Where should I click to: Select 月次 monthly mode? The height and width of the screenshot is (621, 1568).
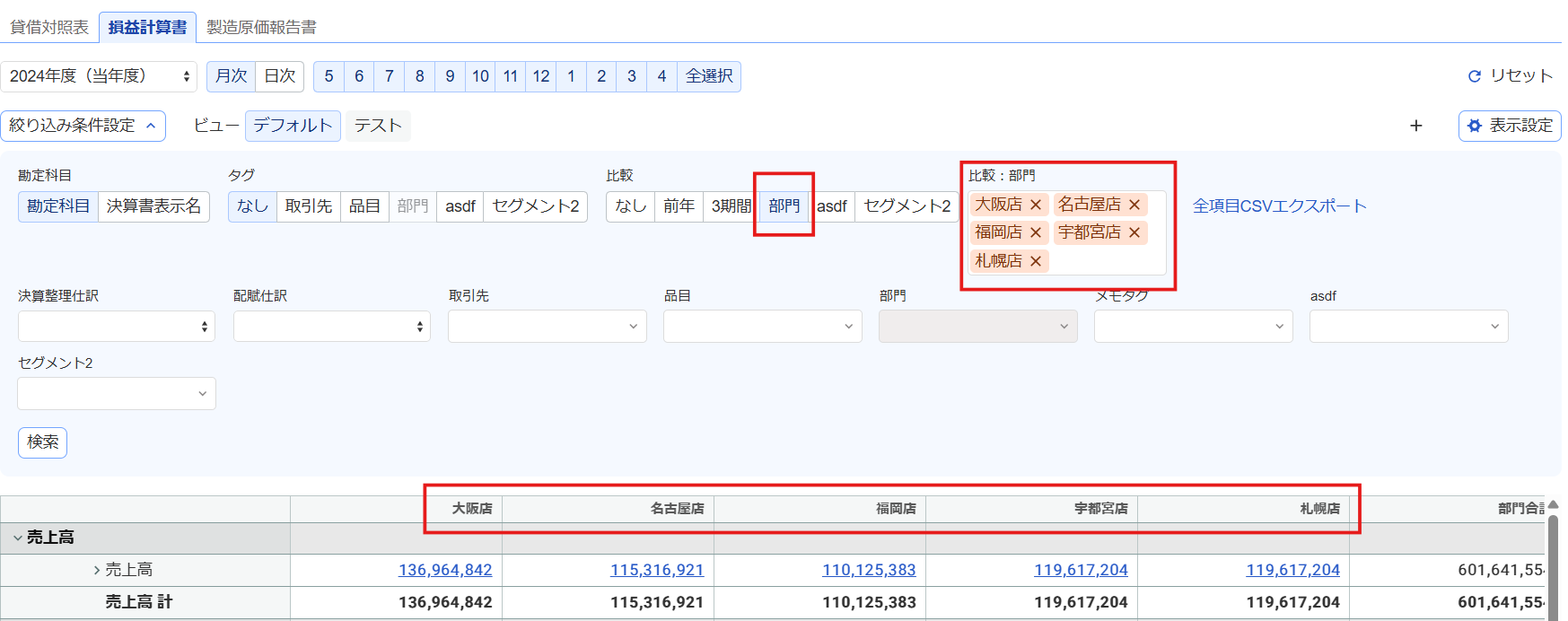click(x=232, y=76)
